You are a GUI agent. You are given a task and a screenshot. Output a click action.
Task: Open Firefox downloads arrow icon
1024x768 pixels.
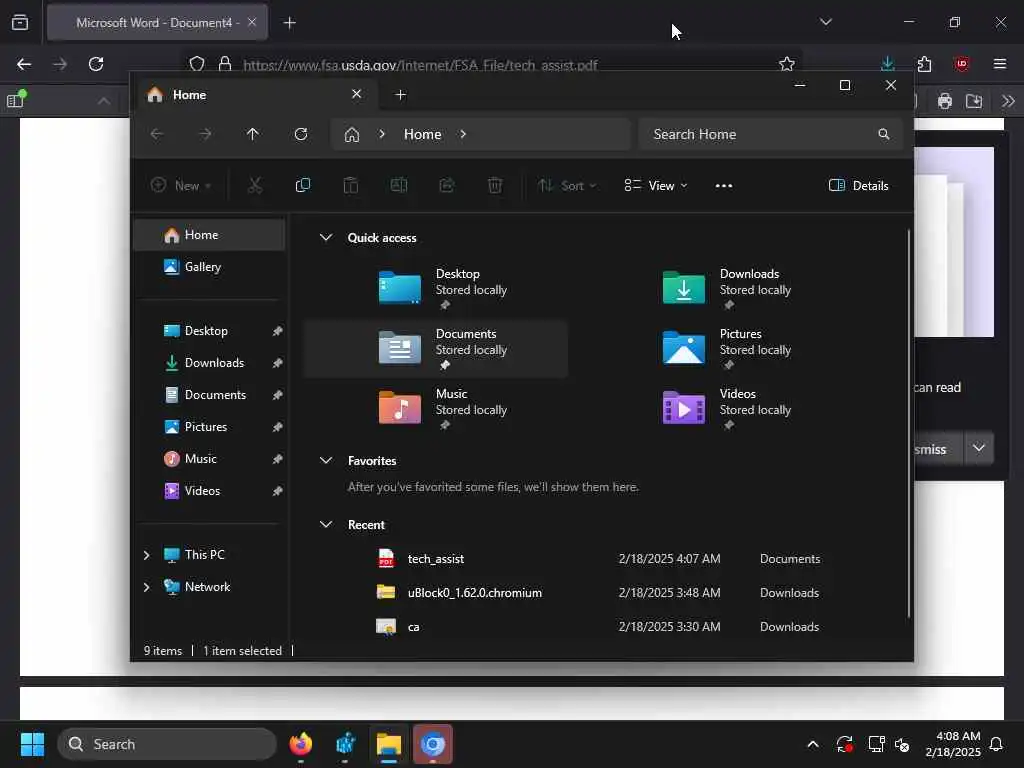point(888,63)
